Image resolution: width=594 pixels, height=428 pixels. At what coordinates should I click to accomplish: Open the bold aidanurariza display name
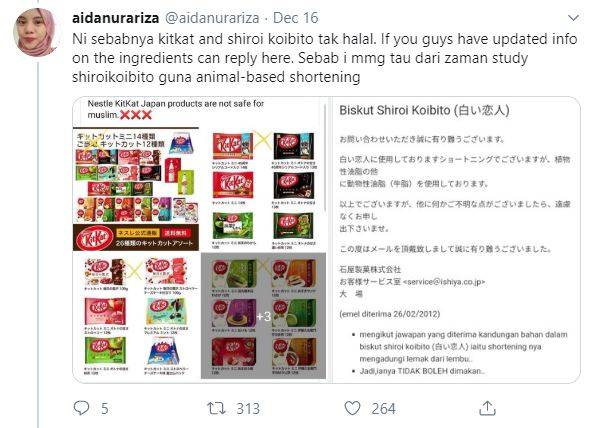point(116,18)
